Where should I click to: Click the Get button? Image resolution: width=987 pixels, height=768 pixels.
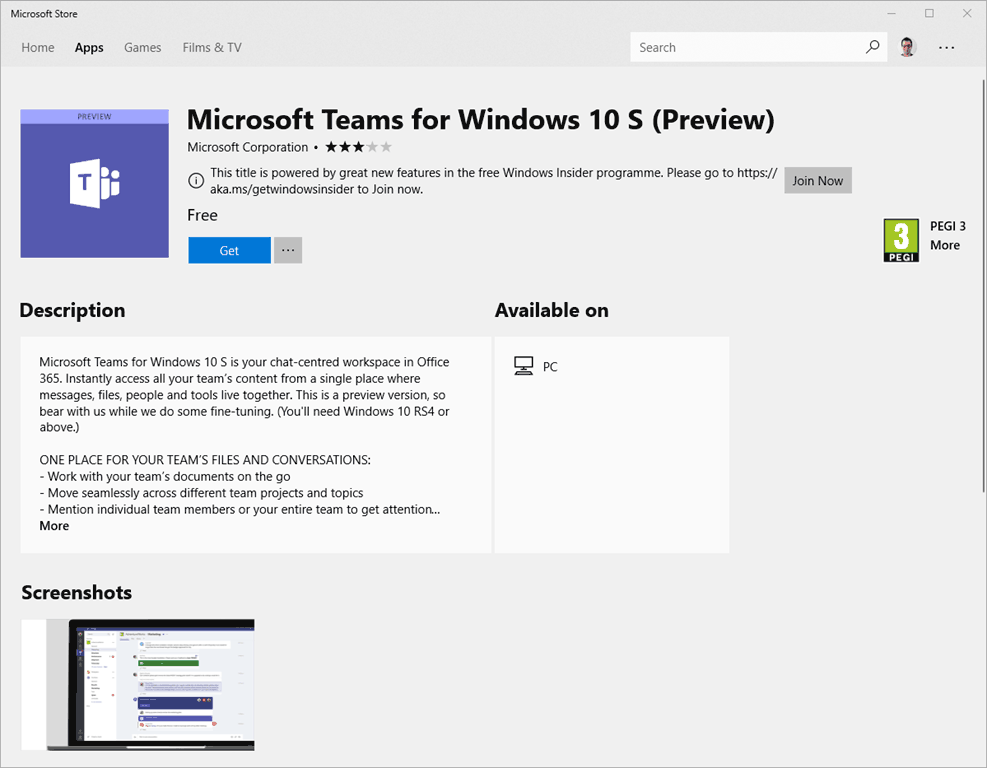[x=229, y=250]
